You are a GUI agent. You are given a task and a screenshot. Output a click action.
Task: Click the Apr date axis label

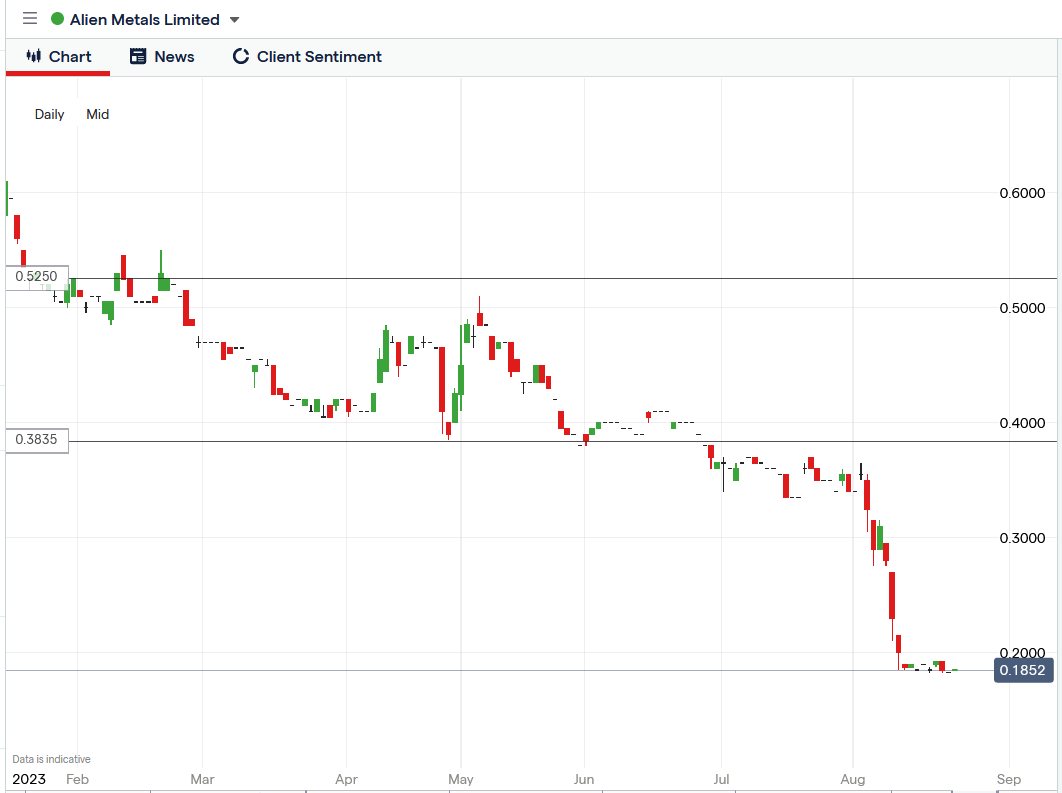(346, 779)
